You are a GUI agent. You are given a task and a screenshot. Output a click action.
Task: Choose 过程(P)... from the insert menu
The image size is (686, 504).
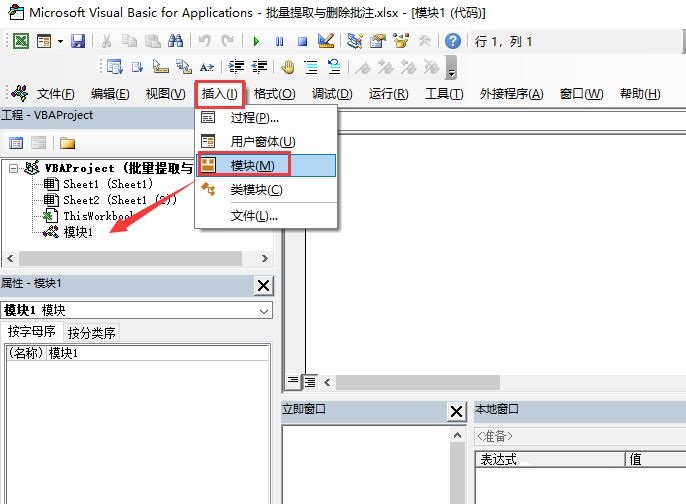point(266,118)
